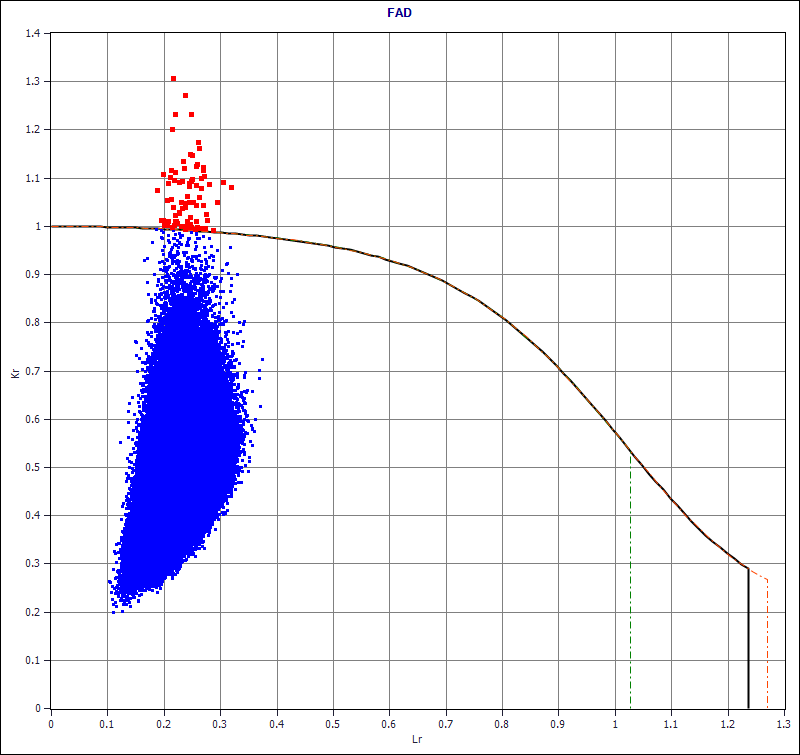The image size is (800, 755).
Task: Click the 0.7 tick label on Kr axis
Action: 34,372
